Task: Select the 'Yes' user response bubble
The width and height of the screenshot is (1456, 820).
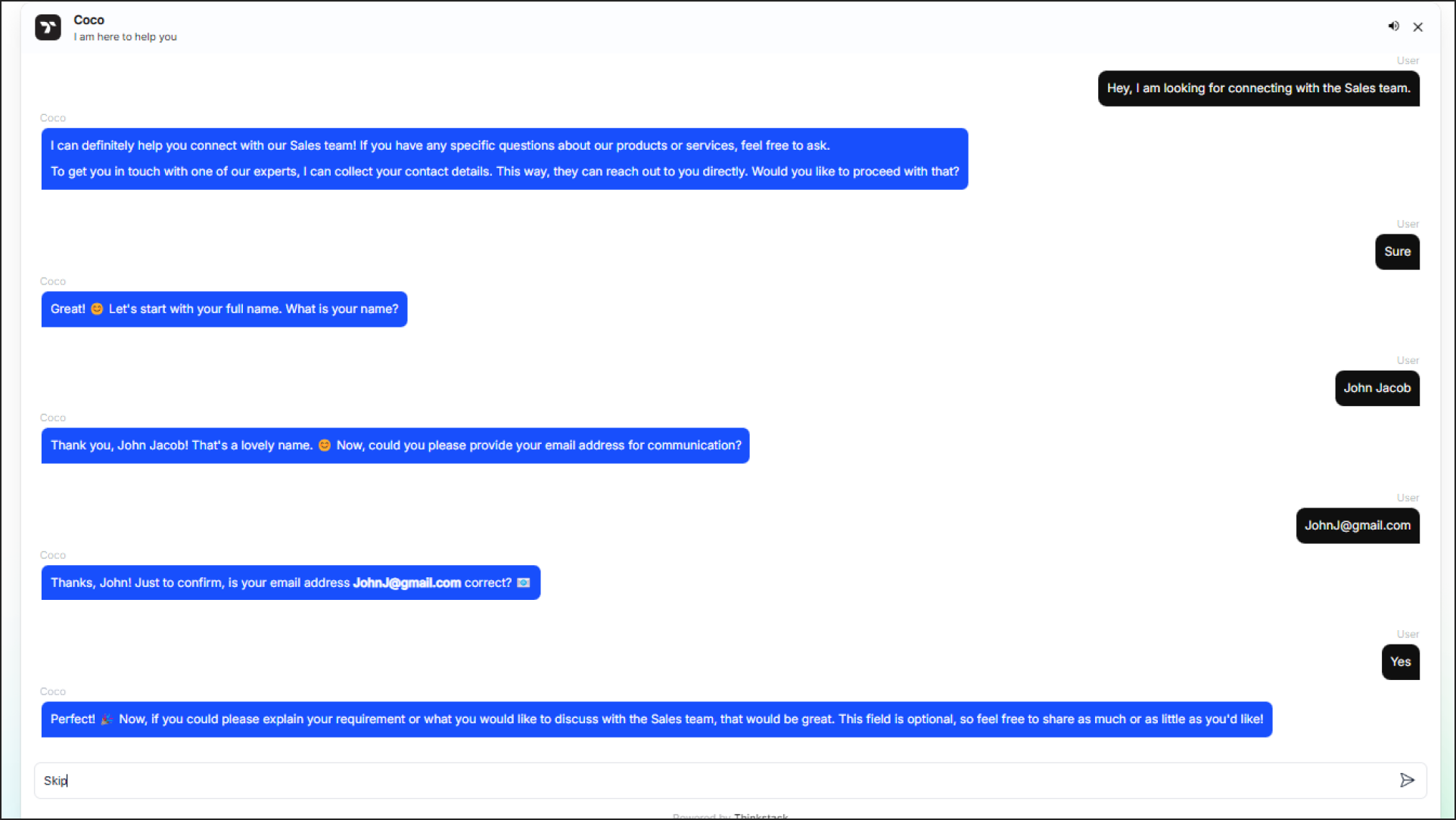Action: pos(1399,661)
